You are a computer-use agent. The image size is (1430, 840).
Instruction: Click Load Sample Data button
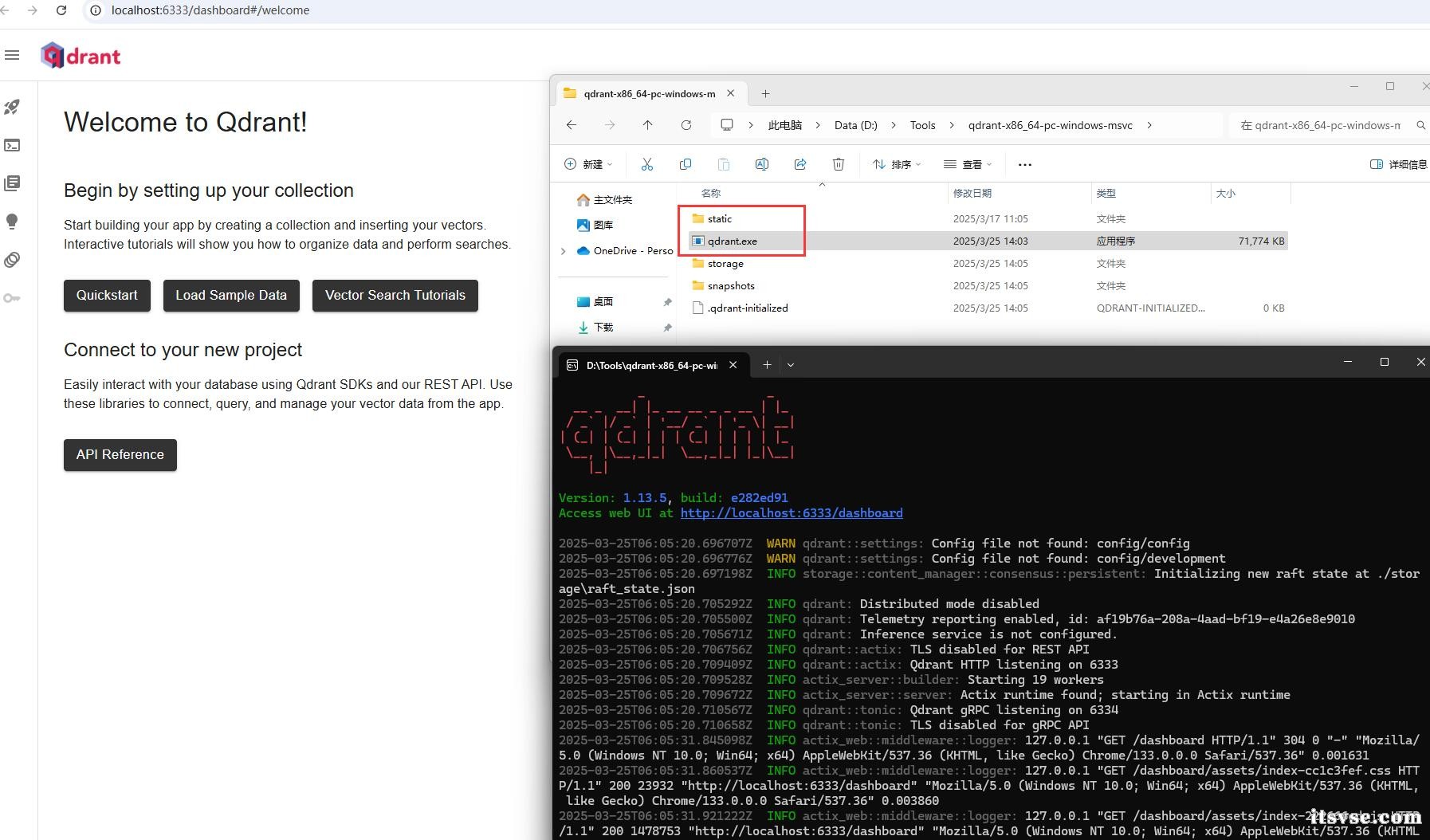231,296
